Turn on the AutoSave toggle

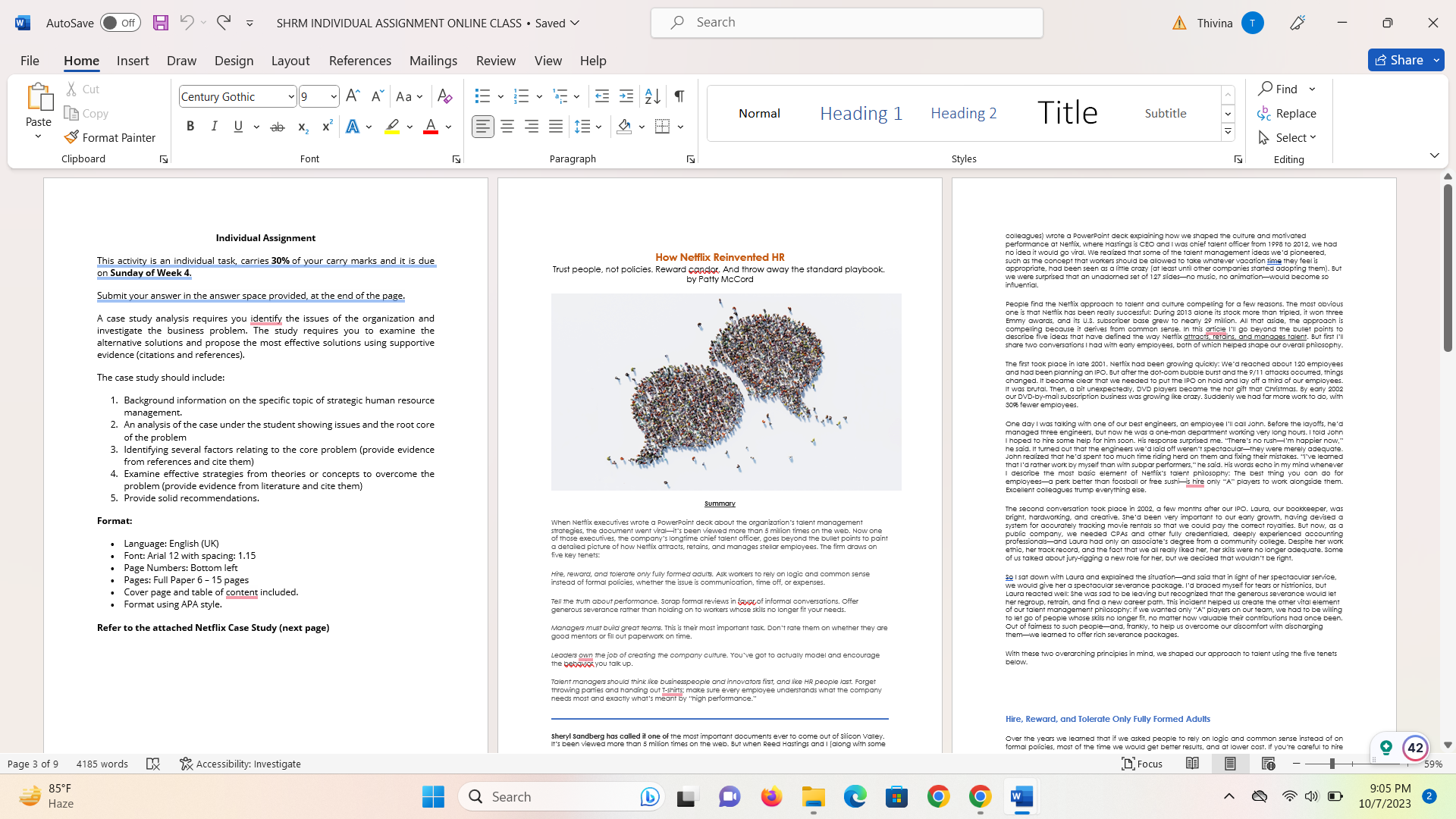[x=120, y=23]
